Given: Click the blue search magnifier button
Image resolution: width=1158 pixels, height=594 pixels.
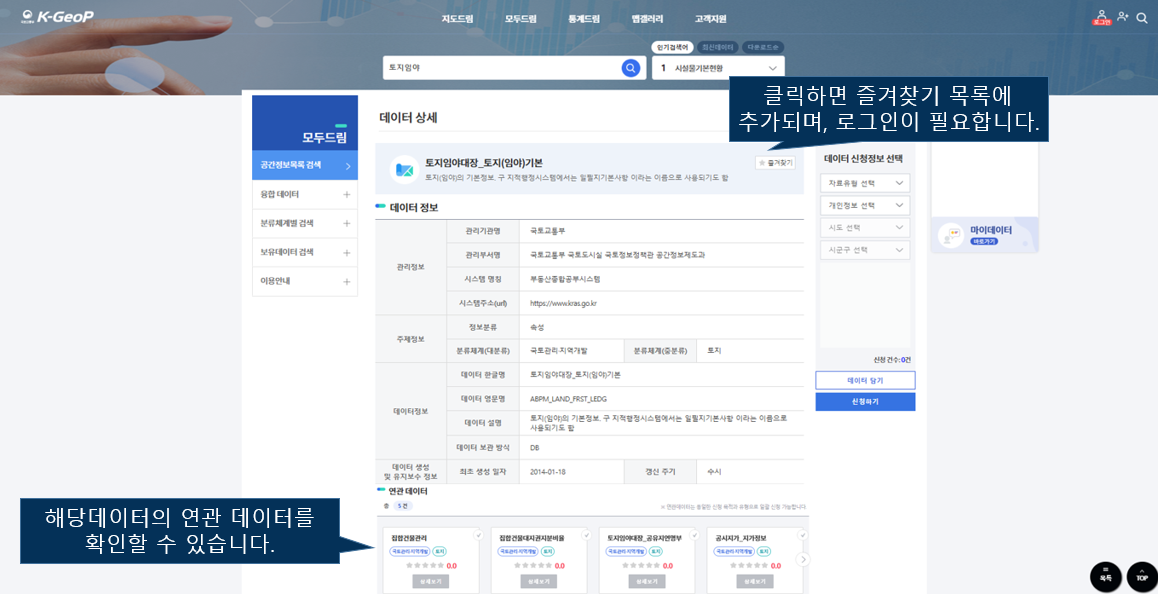Looking at the screenshot, I should tap(630, 68).
